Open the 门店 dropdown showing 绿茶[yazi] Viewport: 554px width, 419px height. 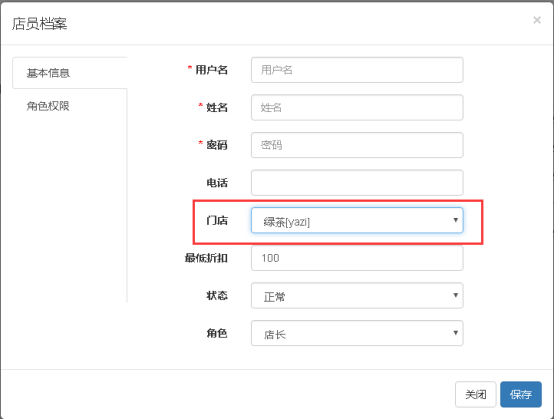tap(357, 220)
